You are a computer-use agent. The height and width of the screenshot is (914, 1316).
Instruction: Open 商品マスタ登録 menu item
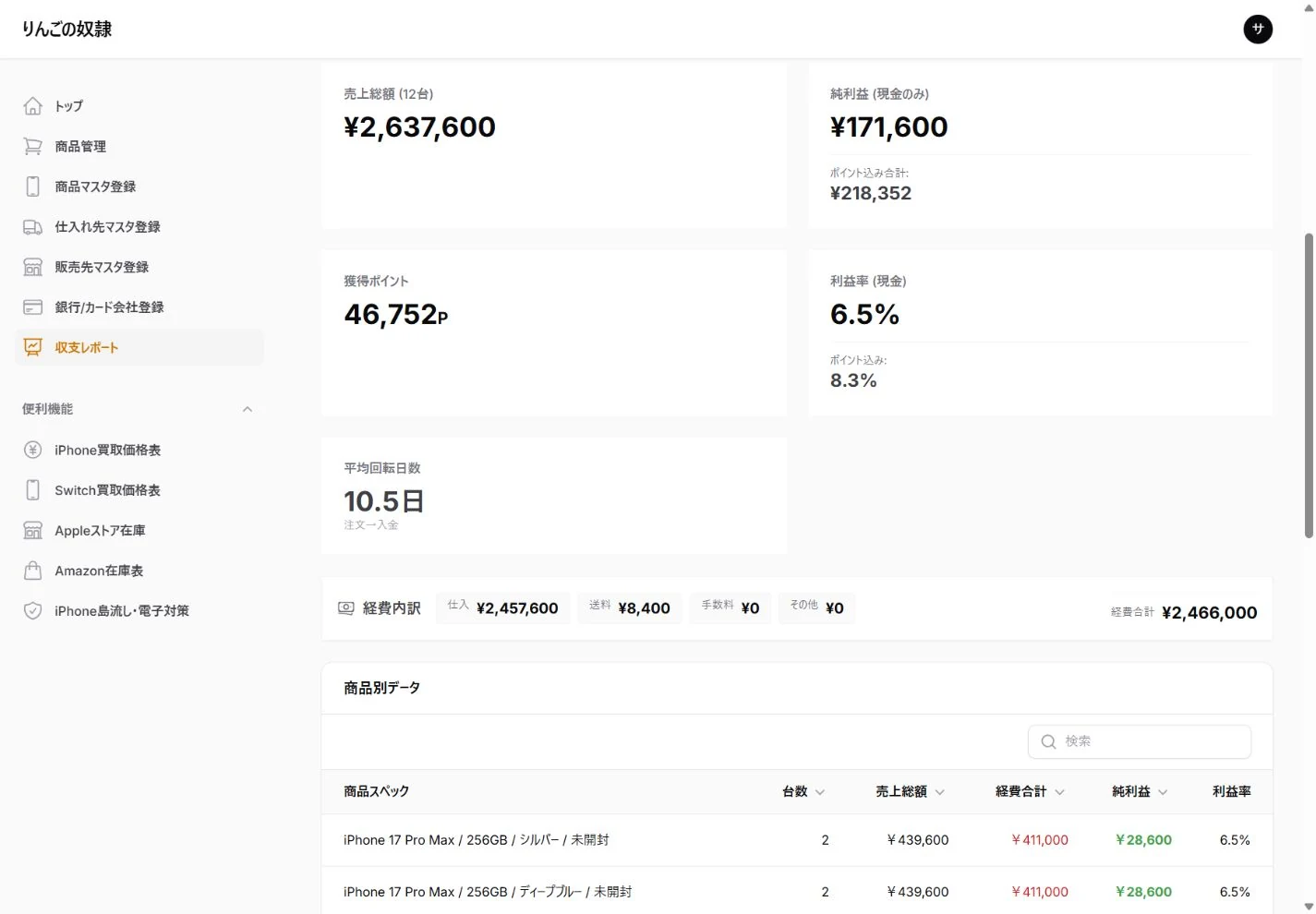pyautogui.click(x=139, y=186)
